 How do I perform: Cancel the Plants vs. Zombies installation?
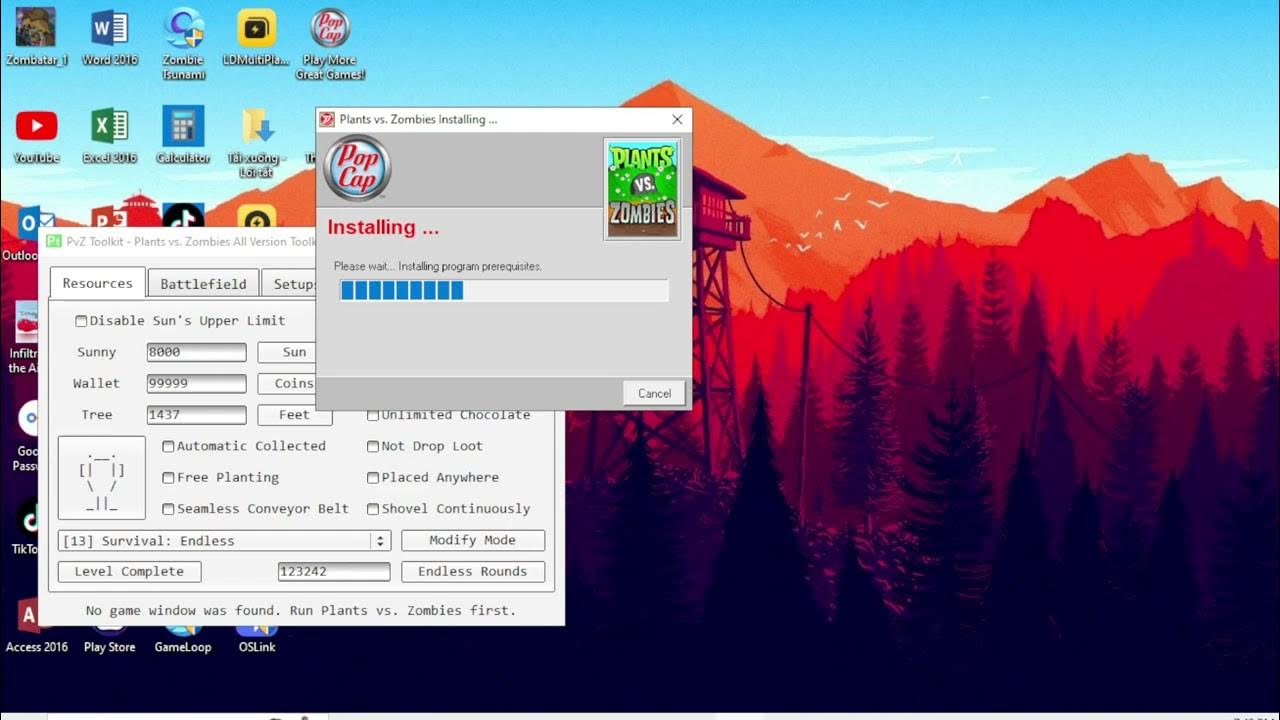click(x=654, y=393)
